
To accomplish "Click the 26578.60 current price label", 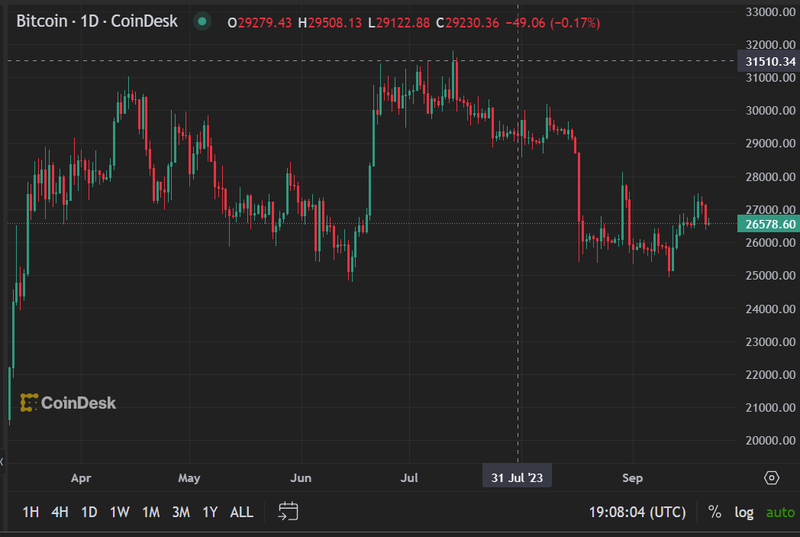I will tap(769, 224).
